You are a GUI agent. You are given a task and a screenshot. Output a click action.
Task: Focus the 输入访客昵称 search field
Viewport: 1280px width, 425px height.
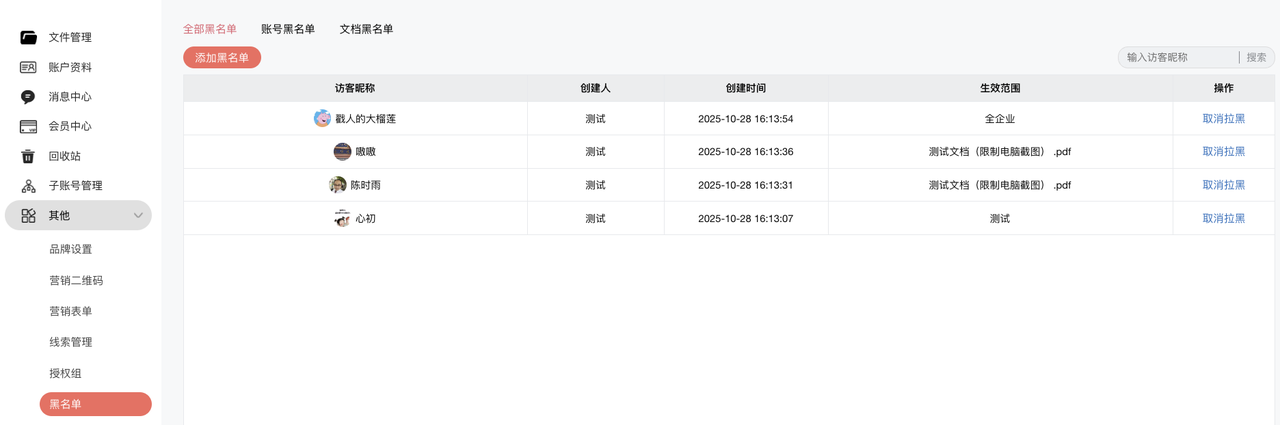click(x=1178, y=58)
